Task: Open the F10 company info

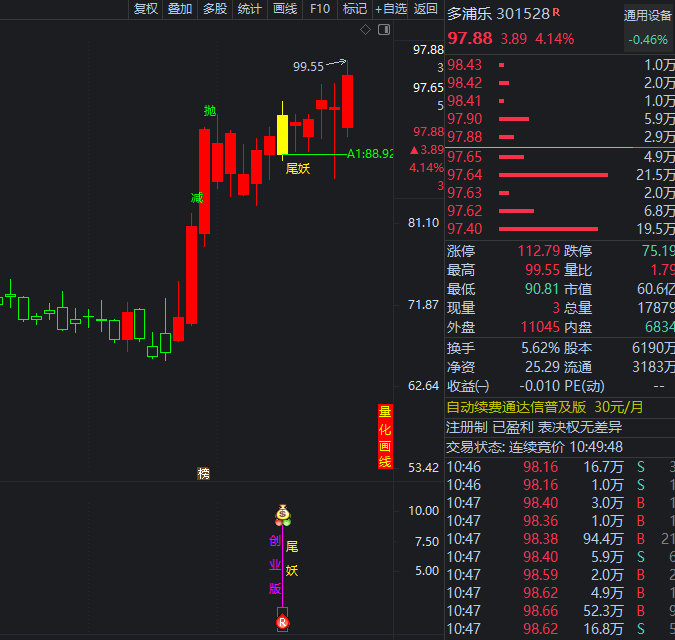Action: coord(320,9)
